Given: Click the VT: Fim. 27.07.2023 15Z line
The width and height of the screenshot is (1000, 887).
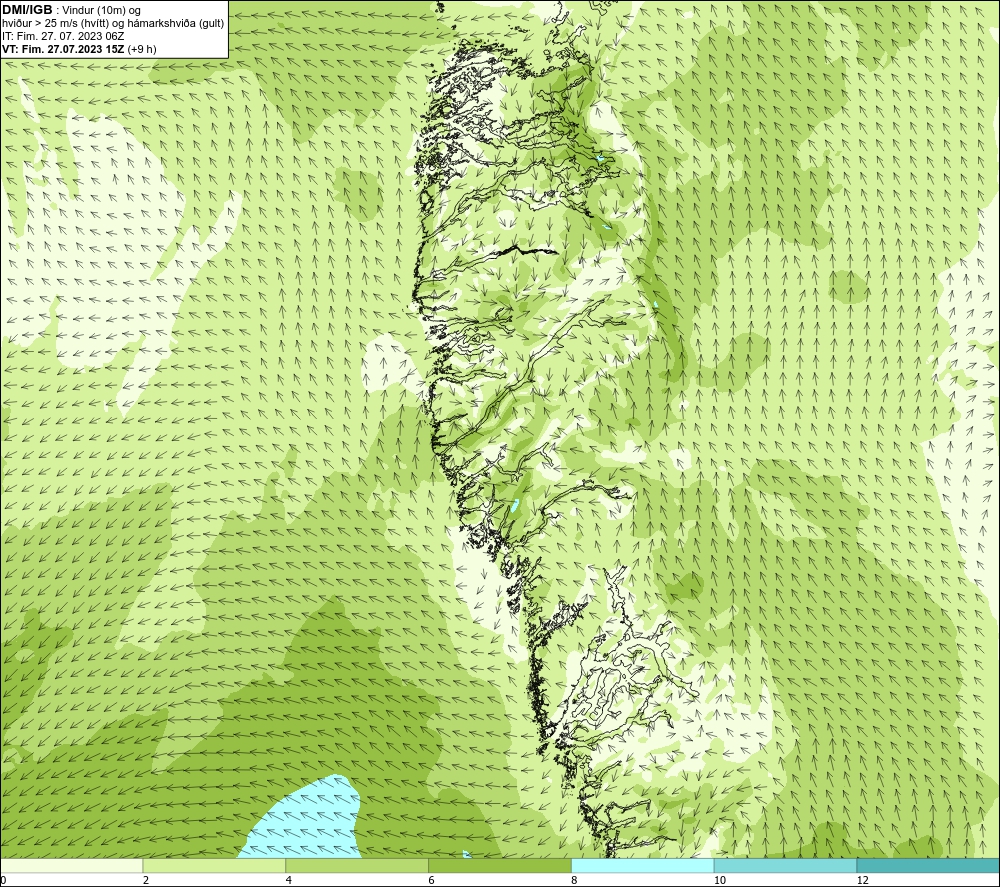Looking at the screenshot, I should [x=79, y=49].
